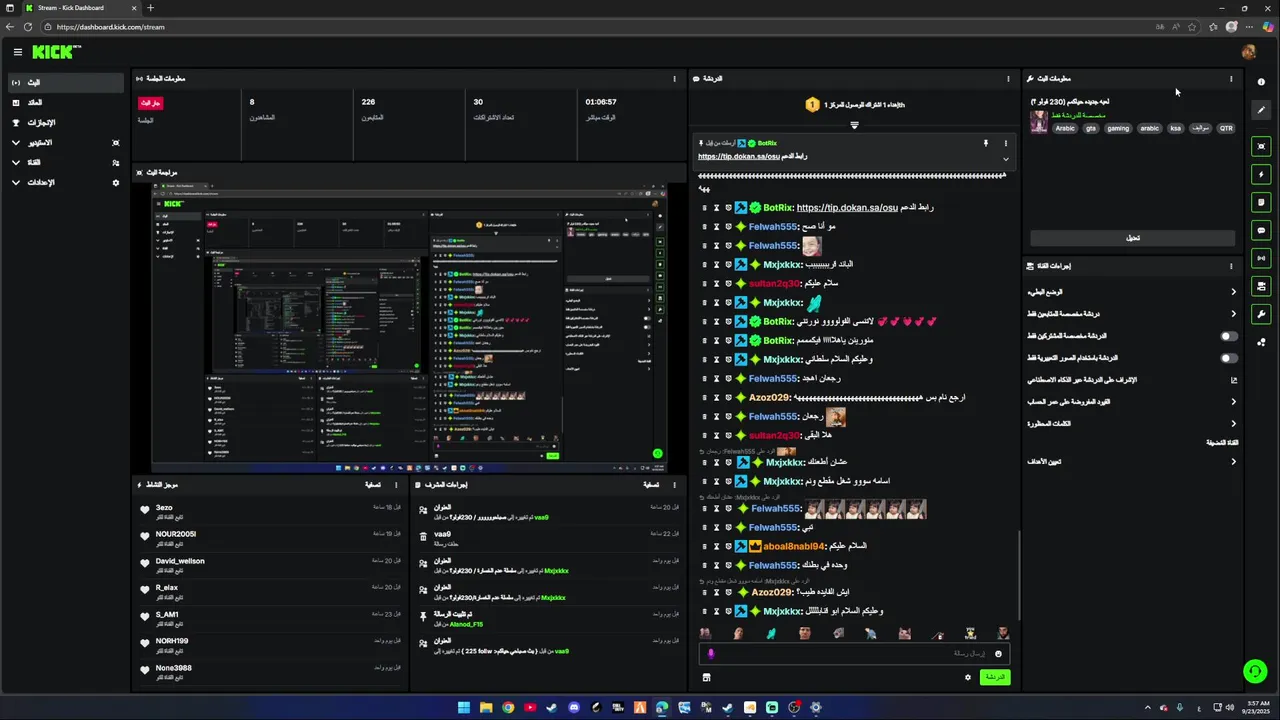
Task: Toggle the stream preview widget icon in sidebar
Action: (x=1261, y=146)
